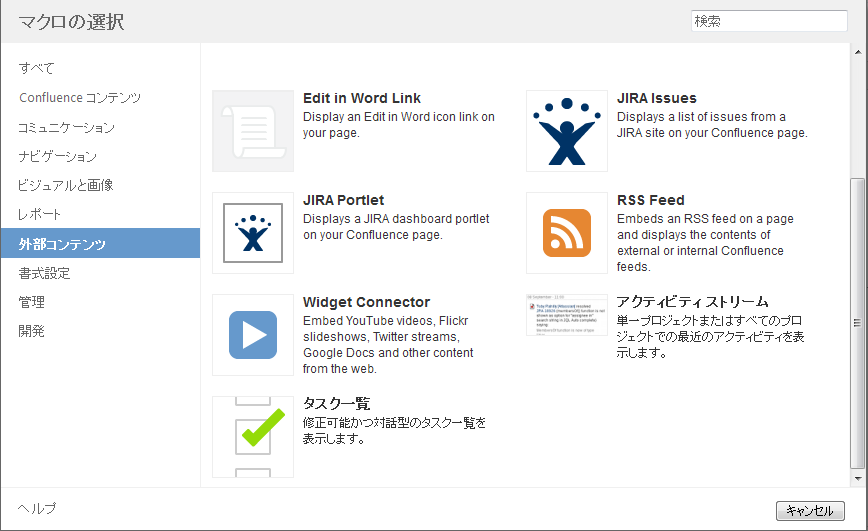Viewport: 868px width, 531px height.
Task: Open the コミュニケーション category
Action: pos(66,127)
